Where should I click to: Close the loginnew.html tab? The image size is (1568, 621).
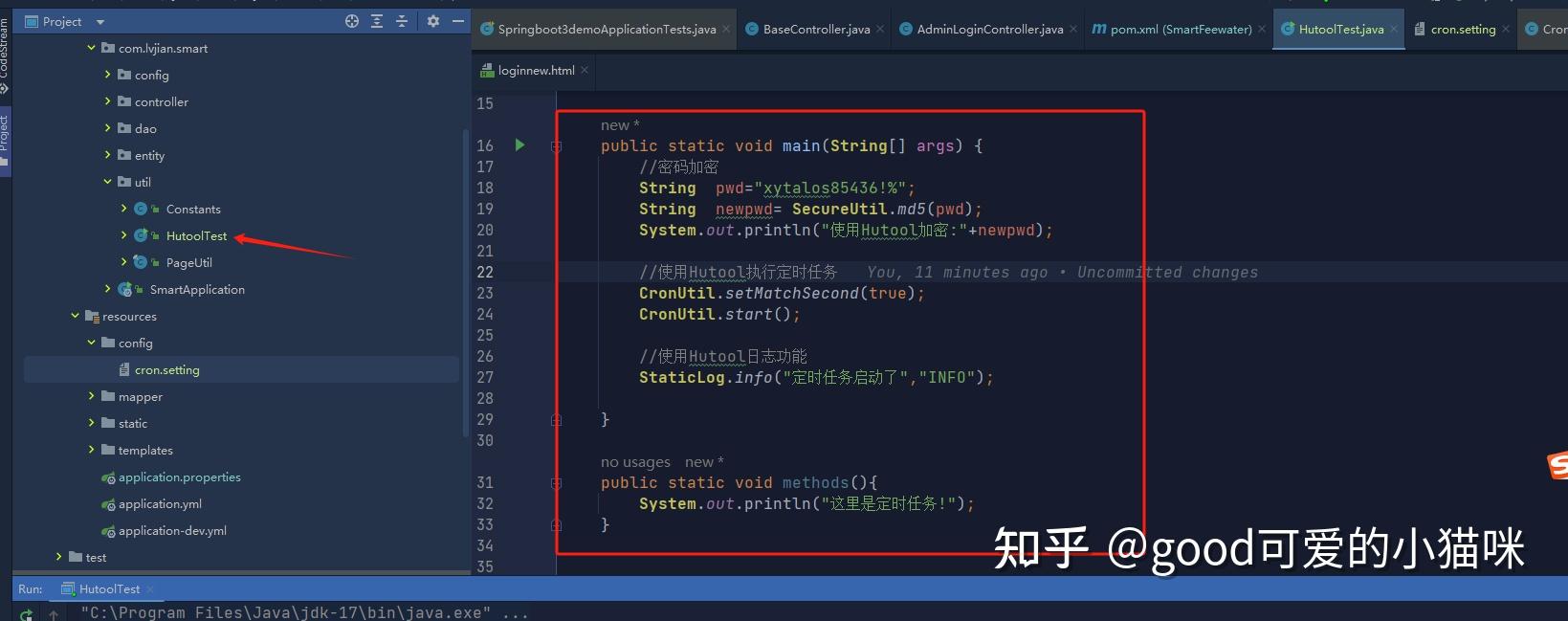(x=585, y=71)
